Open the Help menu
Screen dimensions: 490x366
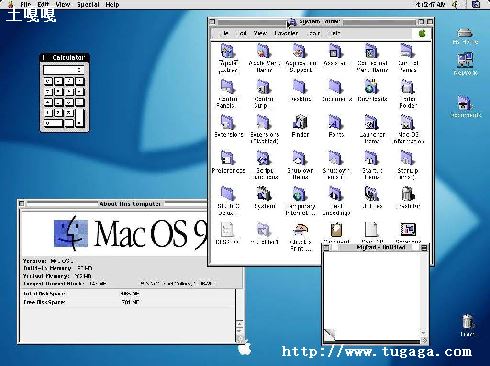(112, 4)
